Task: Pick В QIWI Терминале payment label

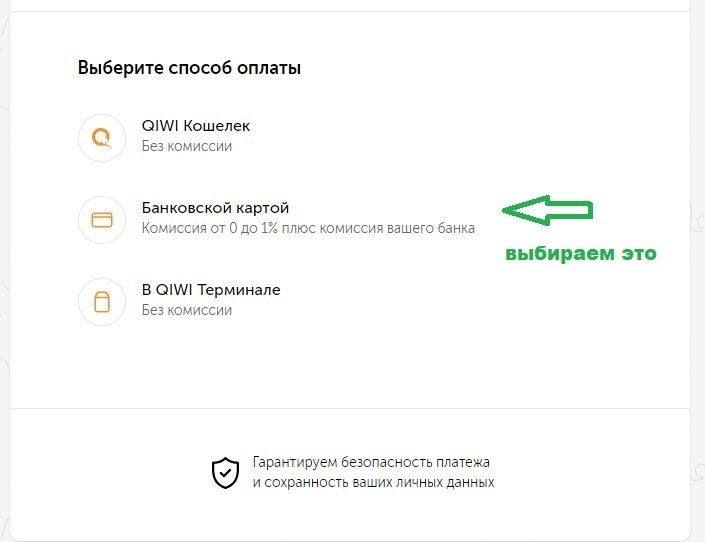Action: pyautogui.click(x=211, y=290)
